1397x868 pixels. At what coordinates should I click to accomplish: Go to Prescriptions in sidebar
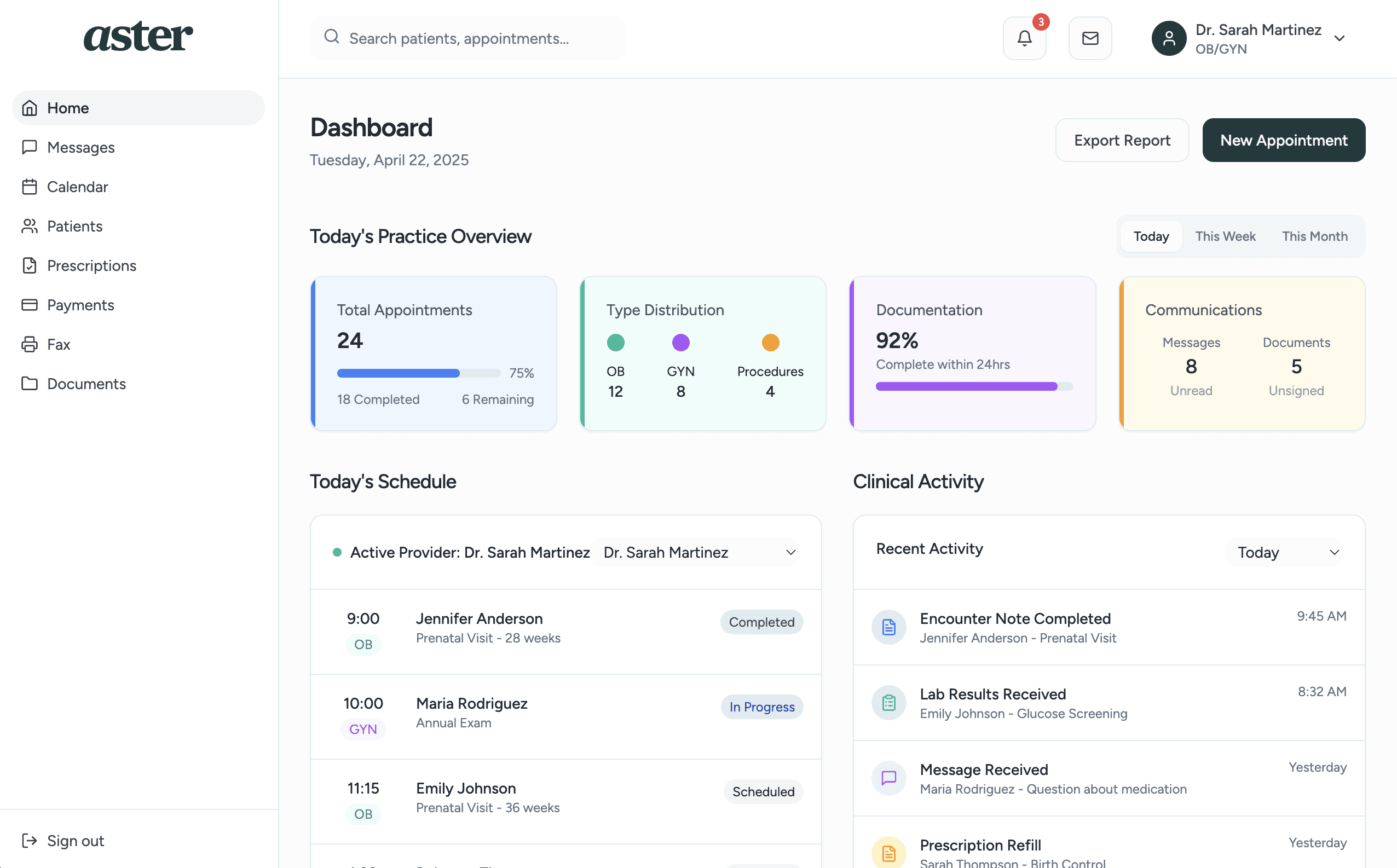(x=91, y=266)
